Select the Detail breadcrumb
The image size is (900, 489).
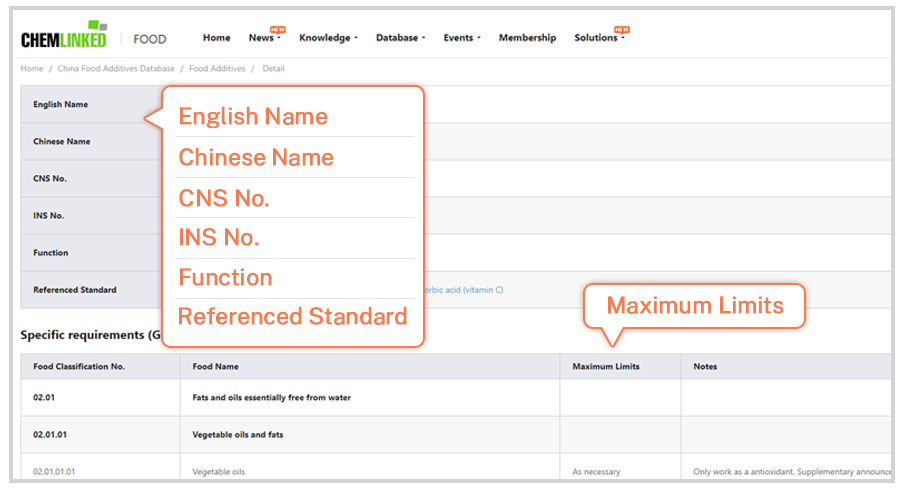click(x=273, y=68)
